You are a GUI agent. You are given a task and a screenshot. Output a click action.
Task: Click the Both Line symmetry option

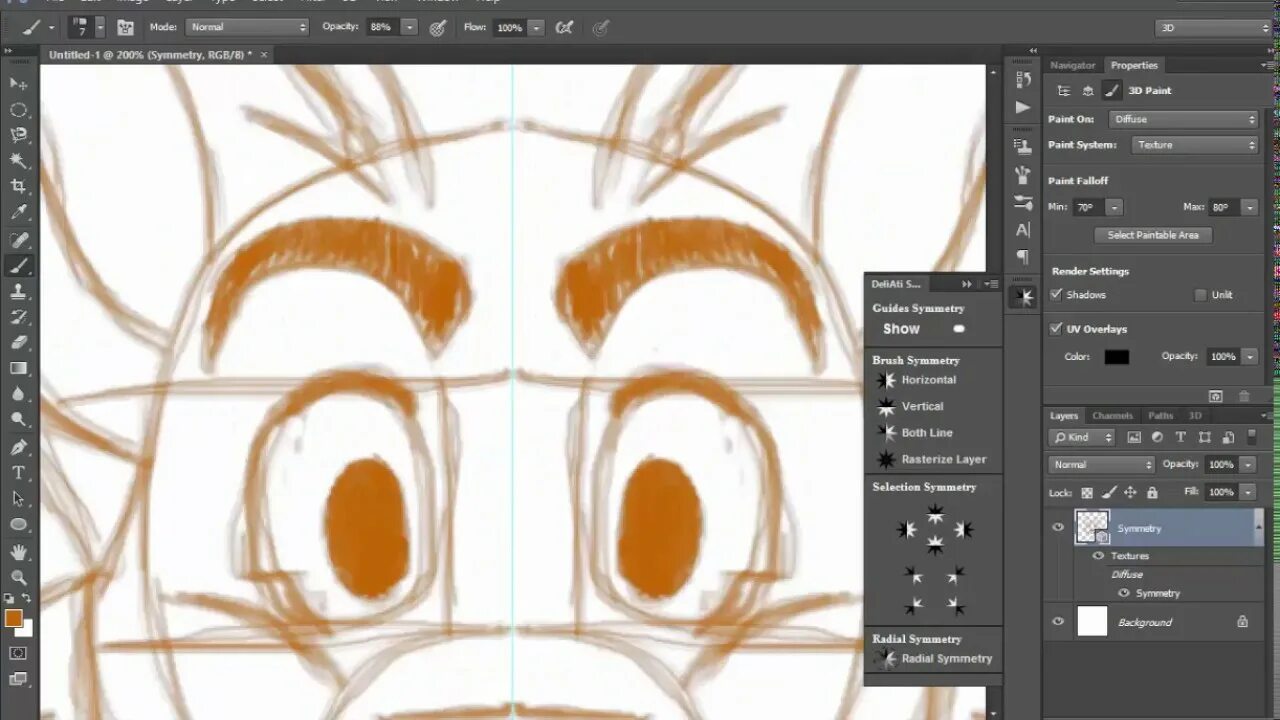coord(915,433)
